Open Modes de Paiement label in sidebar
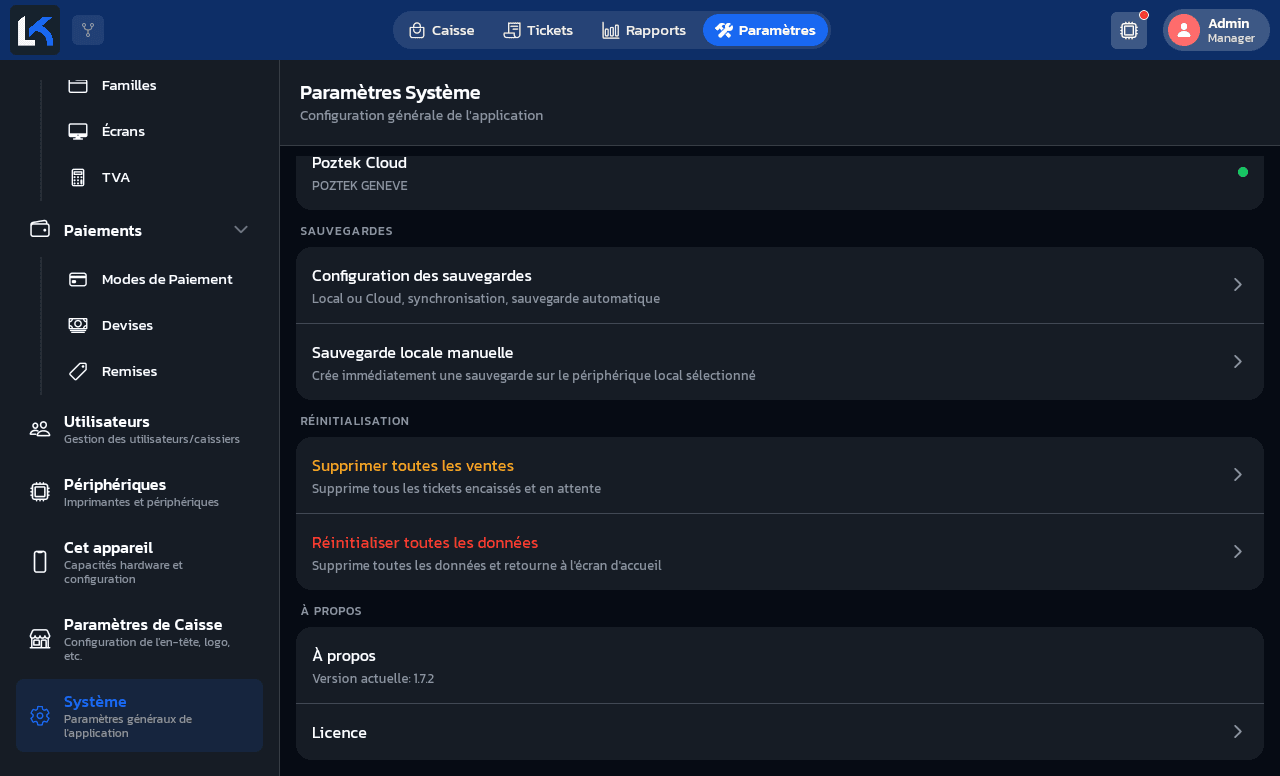The width and height of the screenshot is (1280, 776). [x=167, y=279]
